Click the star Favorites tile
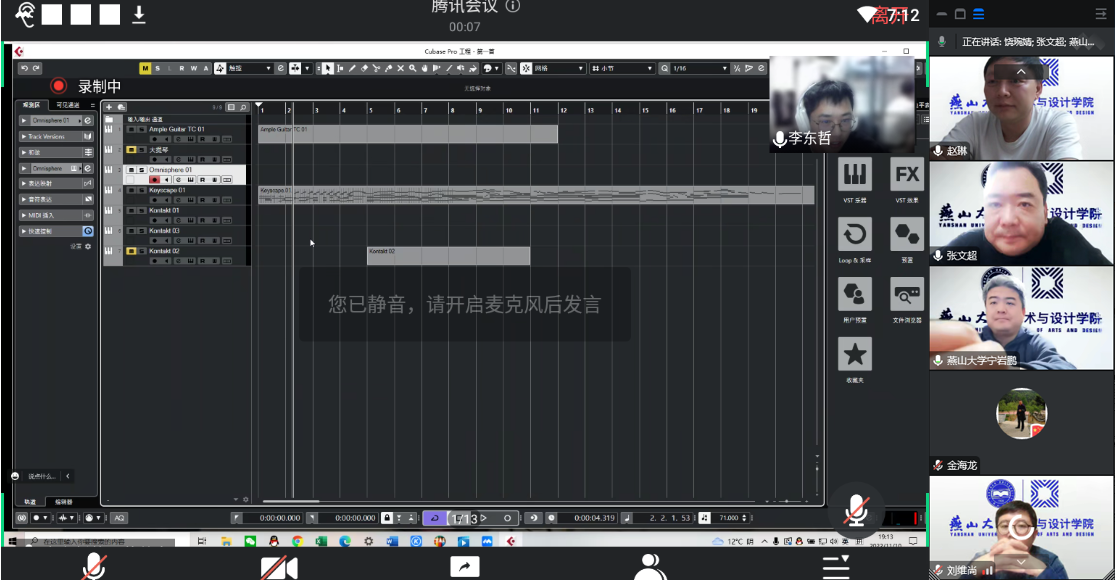1115x580 pixels. [854, 354]
